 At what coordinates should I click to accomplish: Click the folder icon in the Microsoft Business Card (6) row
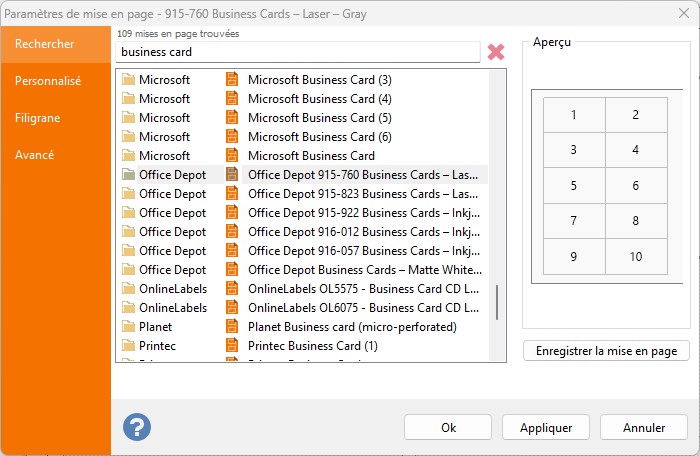click(129, 137)
